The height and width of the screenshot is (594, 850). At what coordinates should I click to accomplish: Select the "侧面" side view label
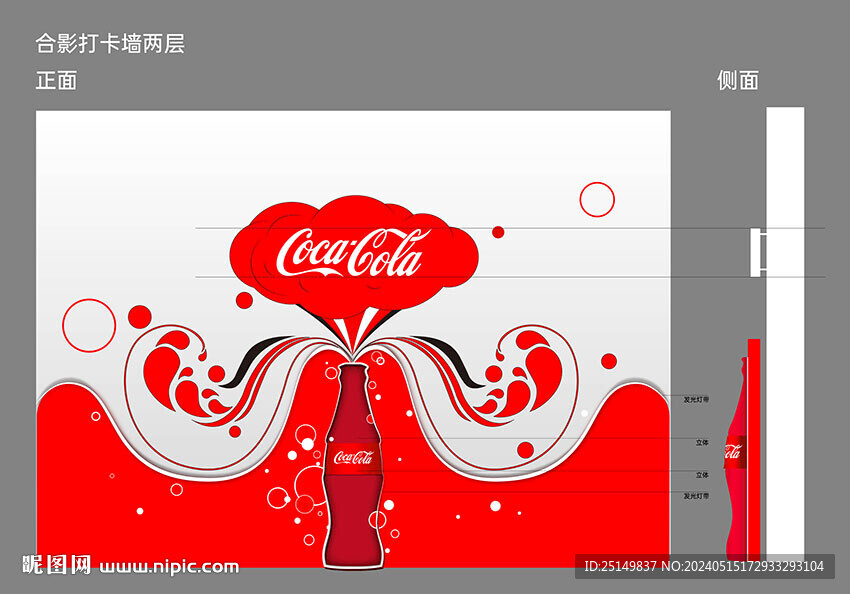(x=738, y=80)
